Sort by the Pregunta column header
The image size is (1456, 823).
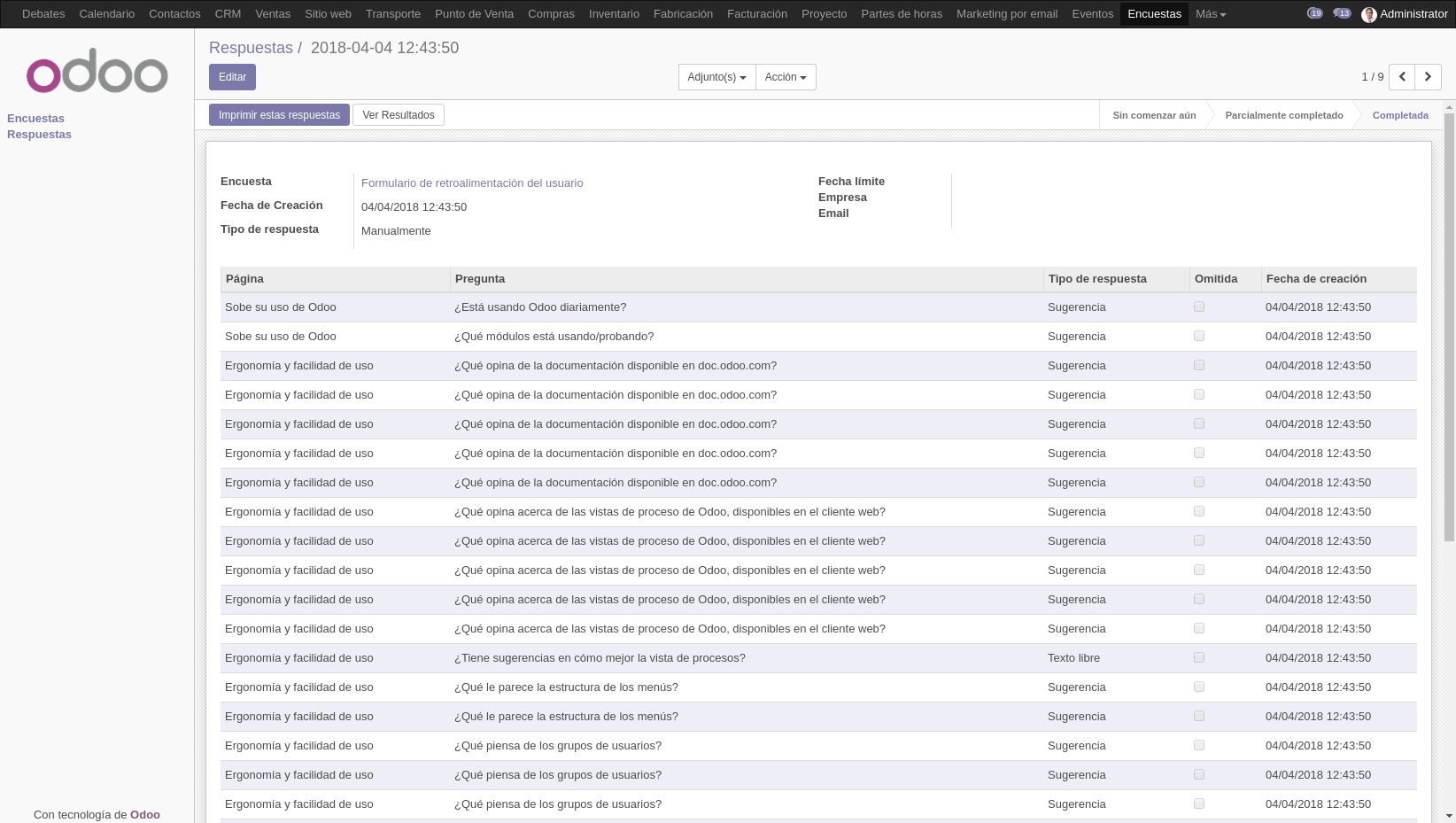click(x=480, y=278)
